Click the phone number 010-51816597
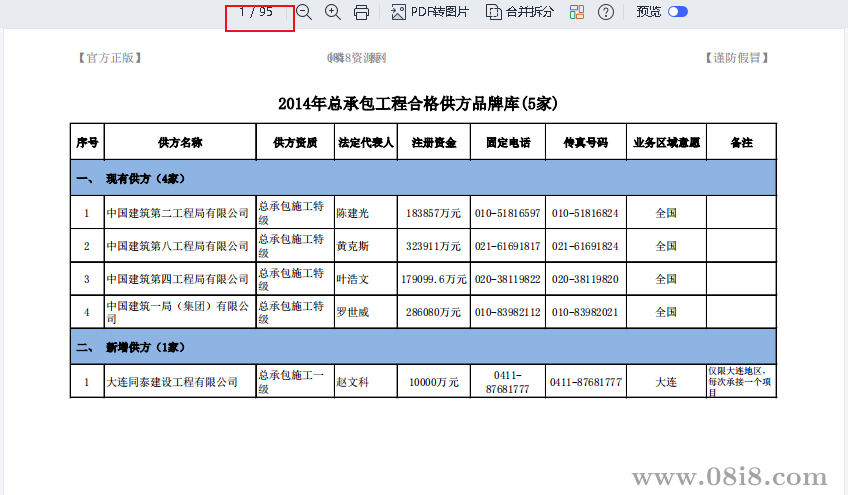 [x=507, y=213]
